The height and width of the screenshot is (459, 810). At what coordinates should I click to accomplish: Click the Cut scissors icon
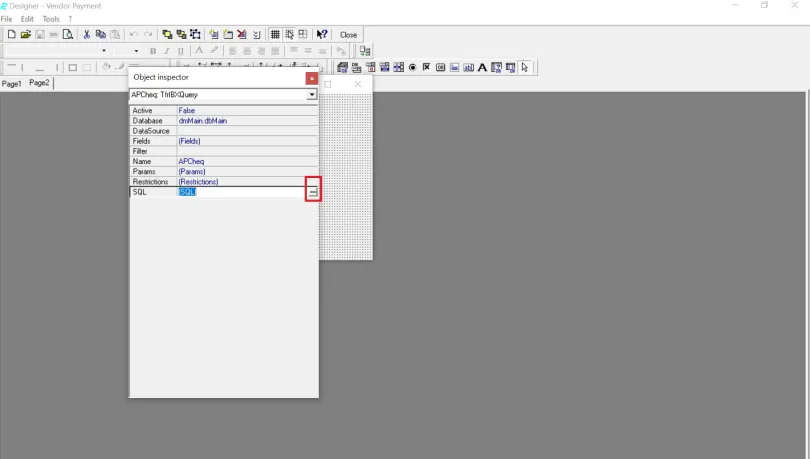(87, 34)
